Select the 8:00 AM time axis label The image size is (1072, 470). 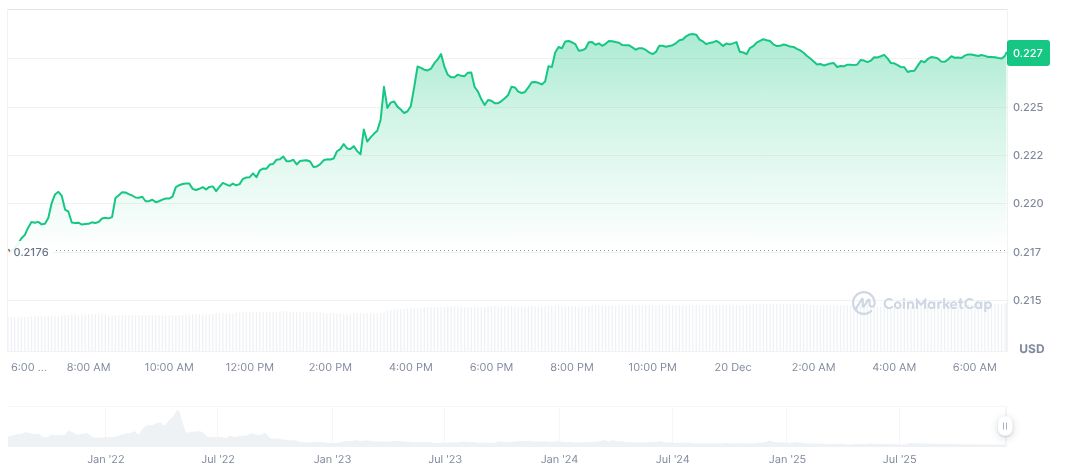click(88, 367)
